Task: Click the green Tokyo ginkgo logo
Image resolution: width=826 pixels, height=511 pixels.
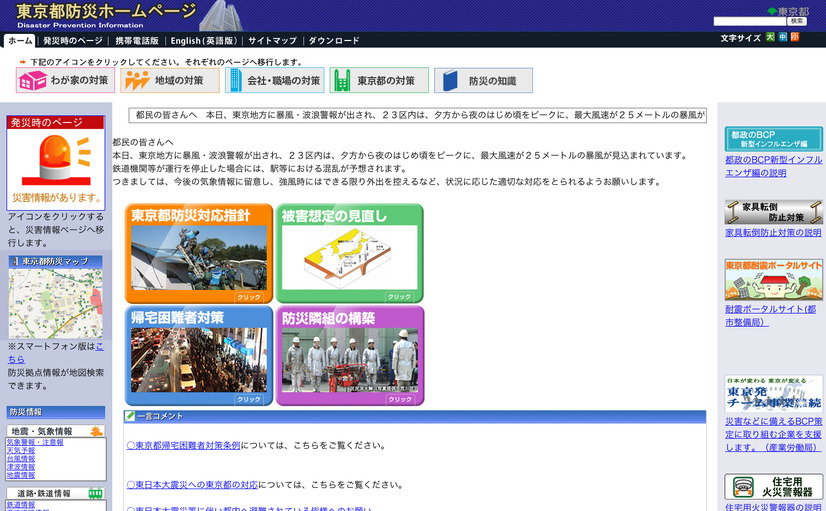Action: pos(772,11)
